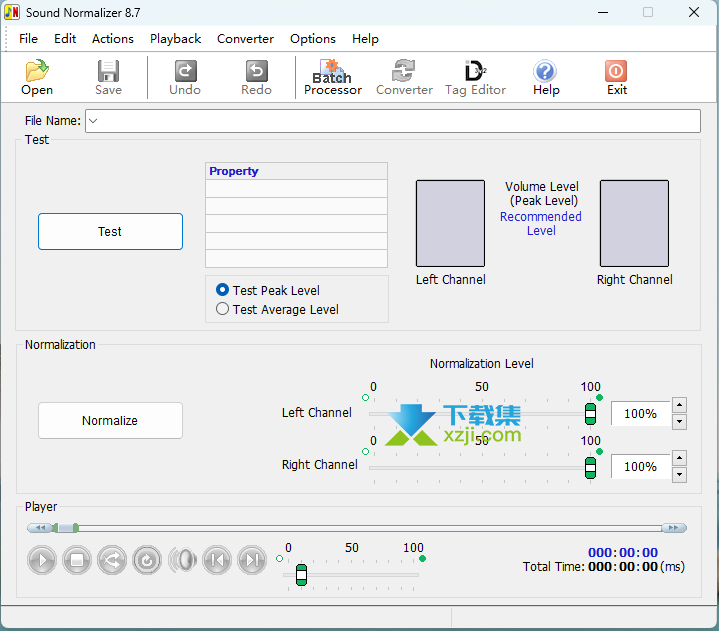This screenshot has height=631, width=719.
Task: Toggle the repeat playback icon
Action: click(x=147, y=560)
